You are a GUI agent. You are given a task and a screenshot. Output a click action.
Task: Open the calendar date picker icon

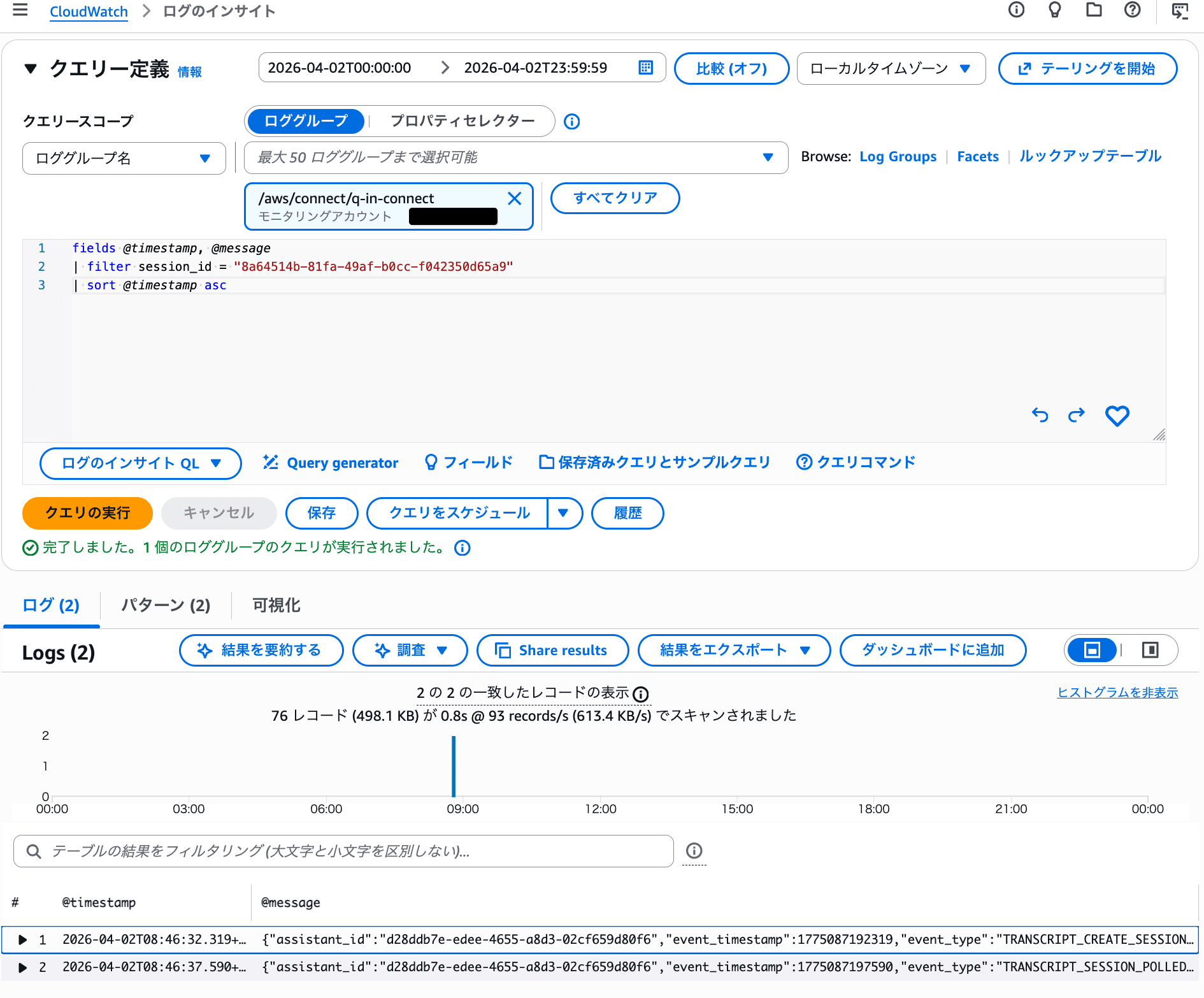pos(645,68)
